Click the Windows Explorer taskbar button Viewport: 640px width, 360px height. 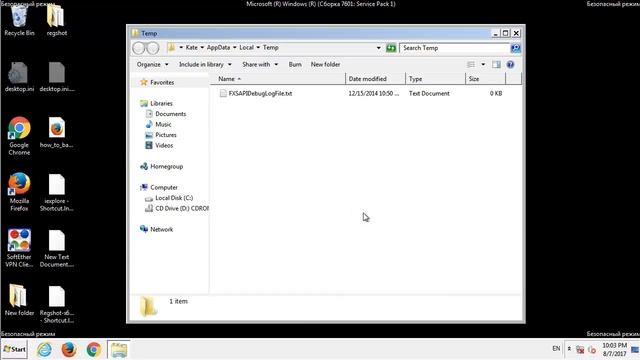tap(119, 350)
